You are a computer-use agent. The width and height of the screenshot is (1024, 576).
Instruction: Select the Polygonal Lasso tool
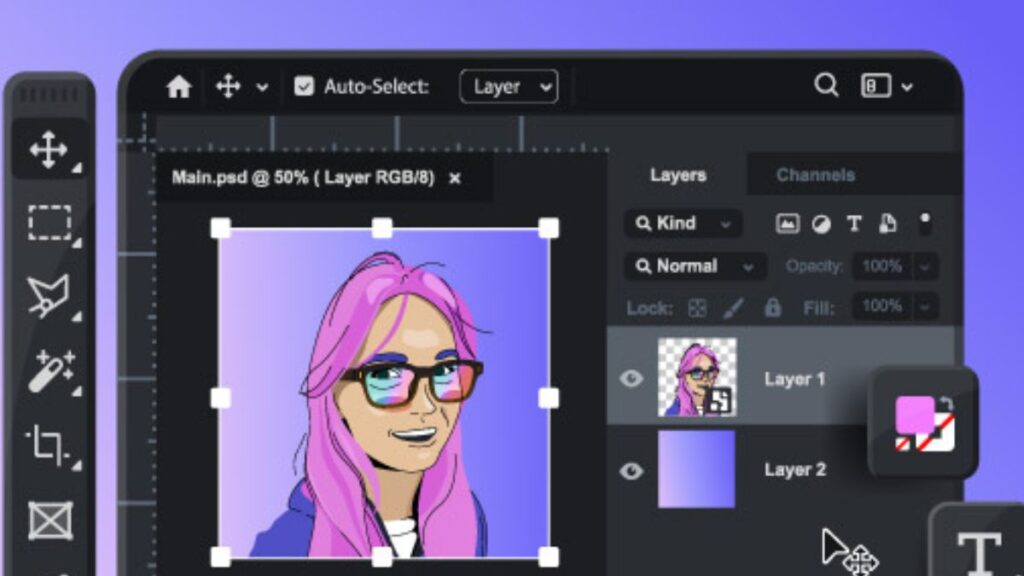tap(48, 296)
